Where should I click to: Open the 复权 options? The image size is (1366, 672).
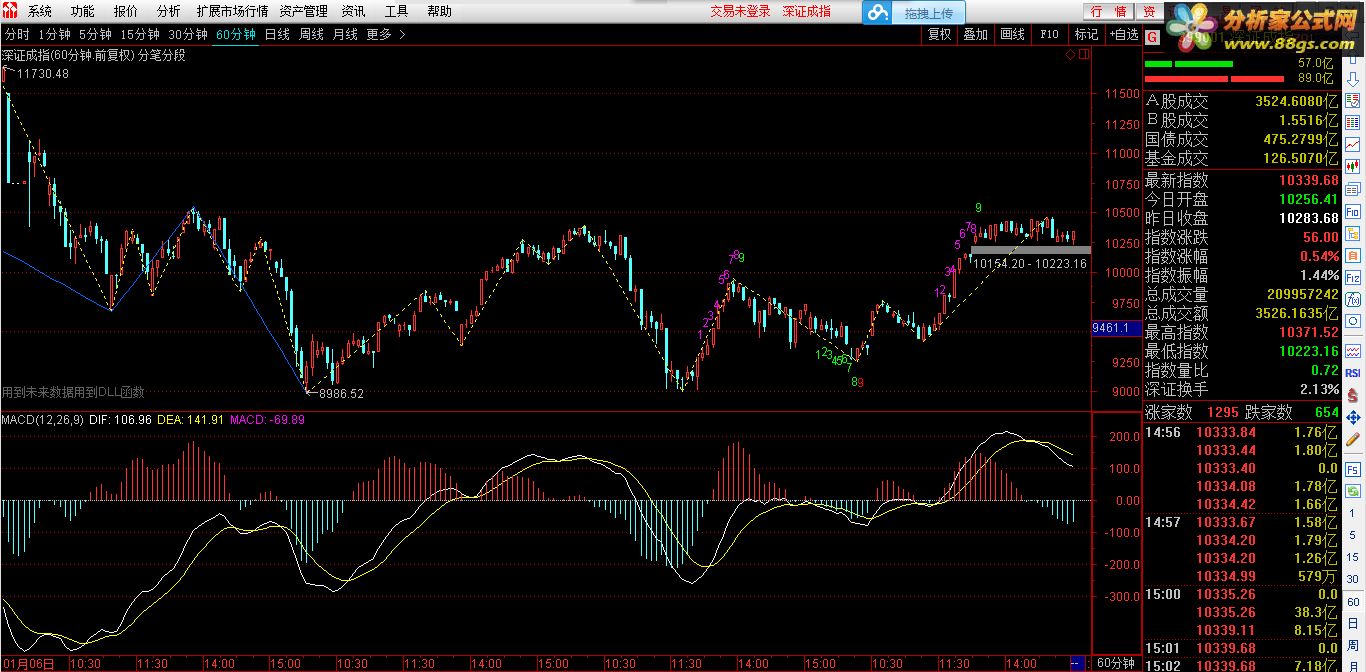coord(939,34)
